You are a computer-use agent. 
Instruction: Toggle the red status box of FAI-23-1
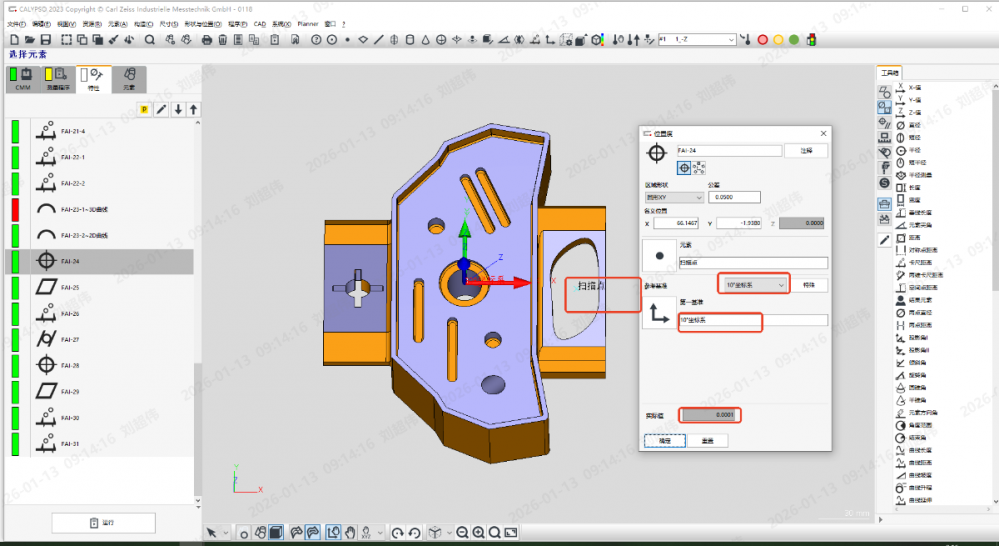pyautogui.click(x=15, y=210)
